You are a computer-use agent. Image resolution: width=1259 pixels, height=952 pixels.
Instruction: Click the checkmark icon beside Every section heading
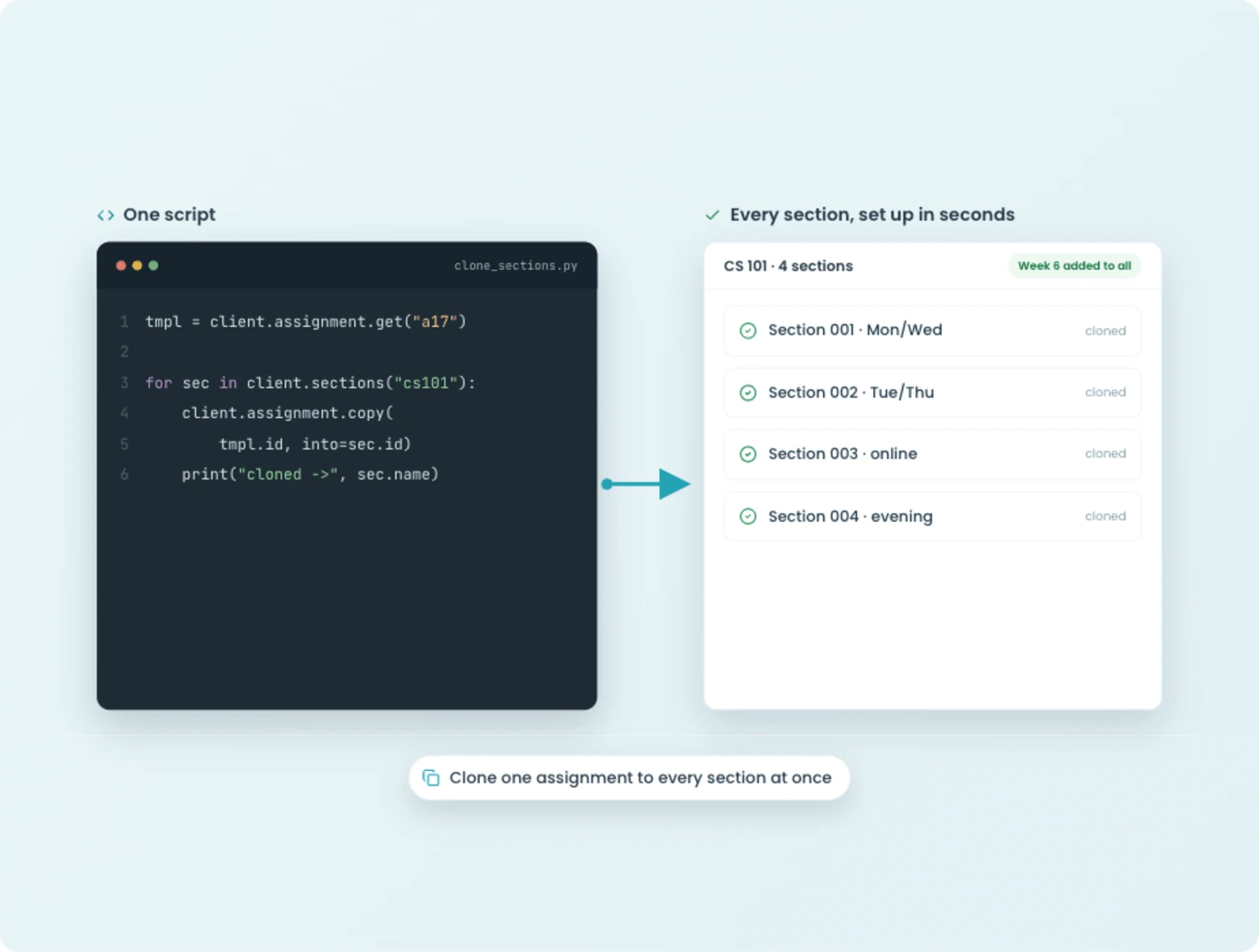pyautogui.click(x=712, y=215)
